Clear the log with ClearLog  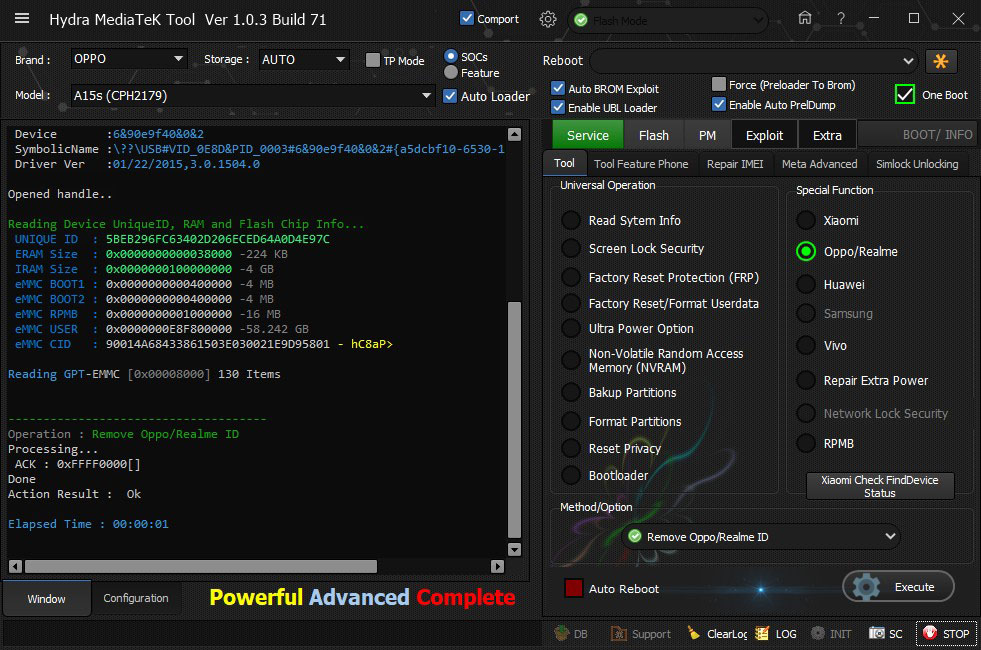tap(717, 634)
